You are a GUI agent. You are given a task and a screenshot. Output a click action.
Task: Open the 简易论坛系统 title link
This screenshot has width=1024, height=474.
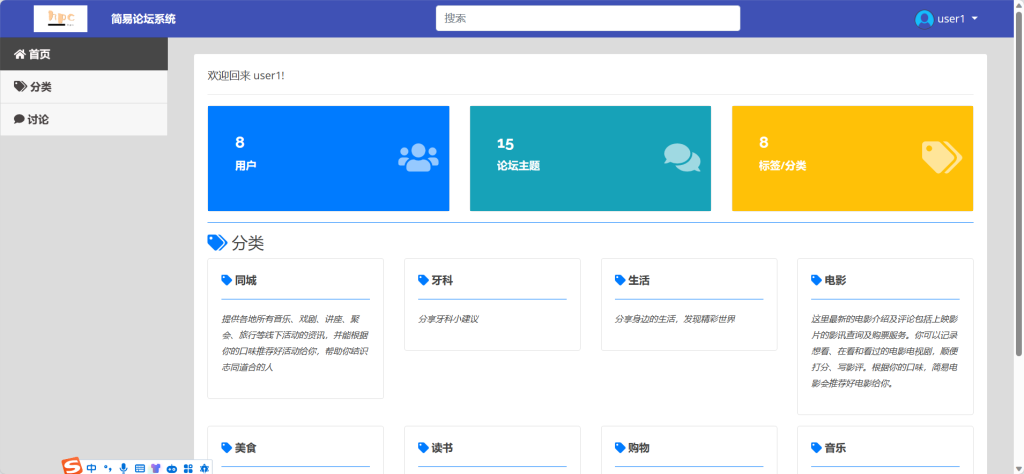click(143, 19)
